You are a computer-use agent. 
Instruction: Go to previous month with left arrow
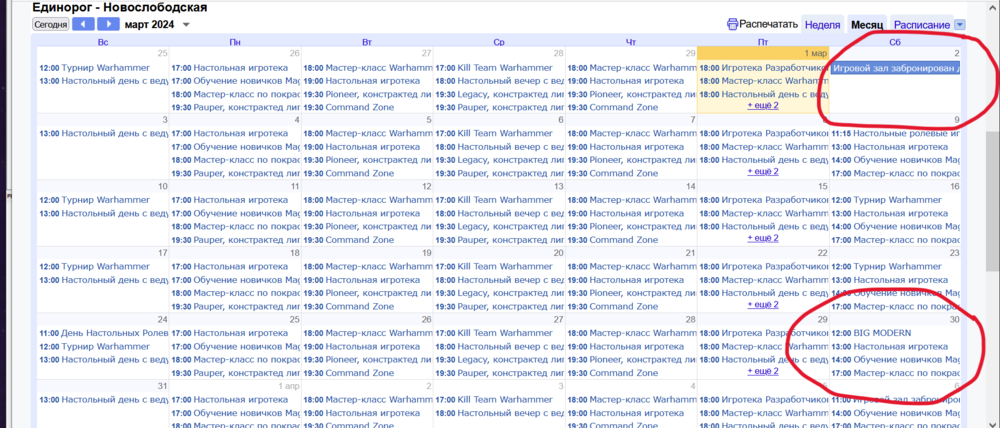83,24
